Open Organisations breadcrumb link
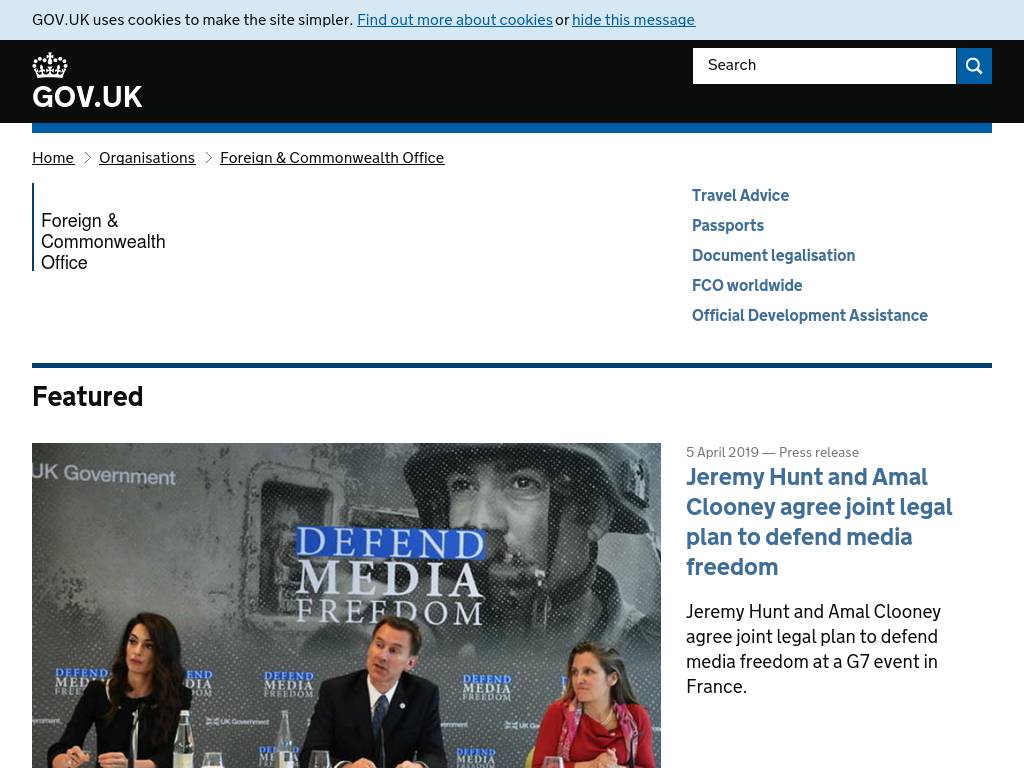 (x=147, y=158)
